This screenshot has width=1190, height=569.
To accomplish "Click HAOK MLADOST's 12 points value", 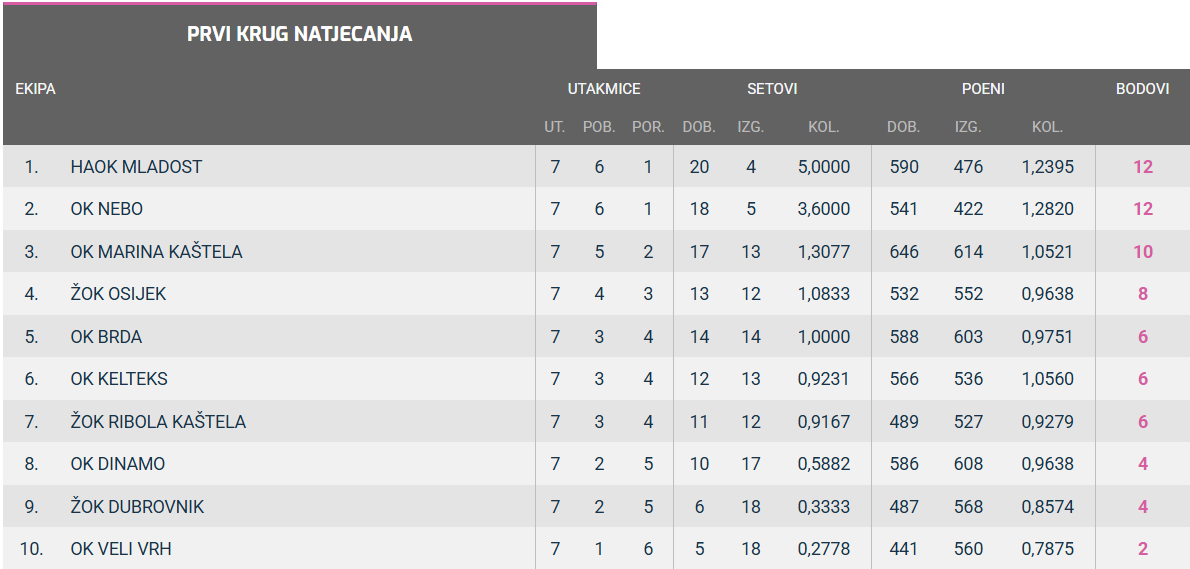I will pyautogui.click(x=1143, y=167).
